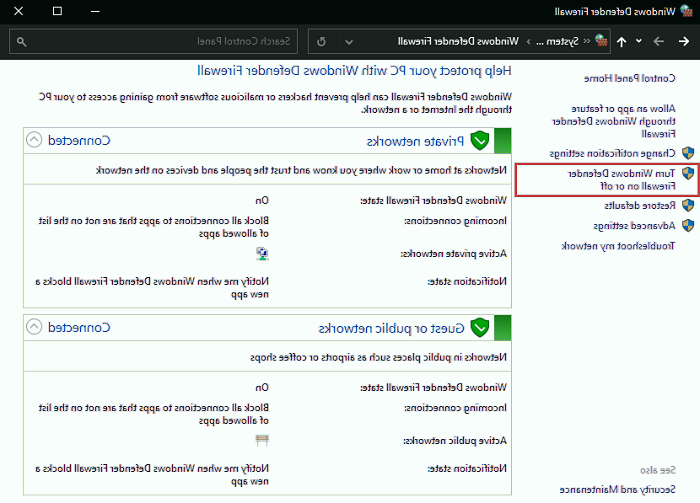Click the active public networks bench icon
This screenshot has height=503, width=700.
(x=262, y=441)
